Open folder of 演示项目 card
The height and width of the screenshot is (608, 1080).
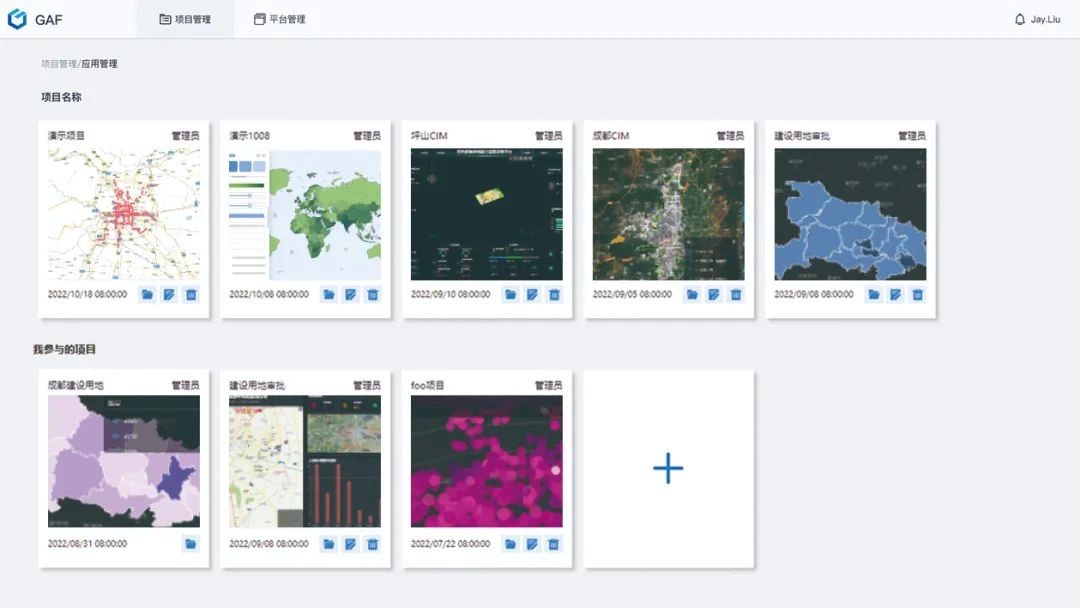coord(147,295)
